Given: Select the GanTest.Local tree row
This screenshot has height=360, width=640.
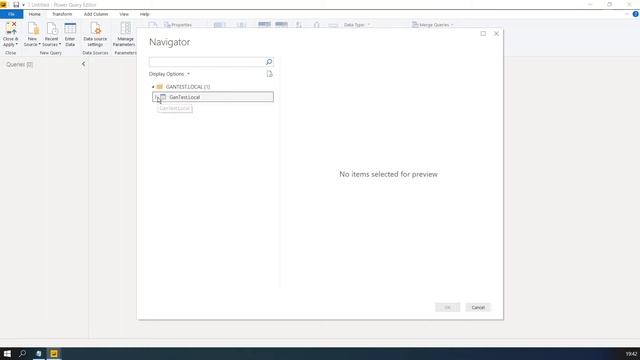Looking at the screenshot, I should click(213, 97).
